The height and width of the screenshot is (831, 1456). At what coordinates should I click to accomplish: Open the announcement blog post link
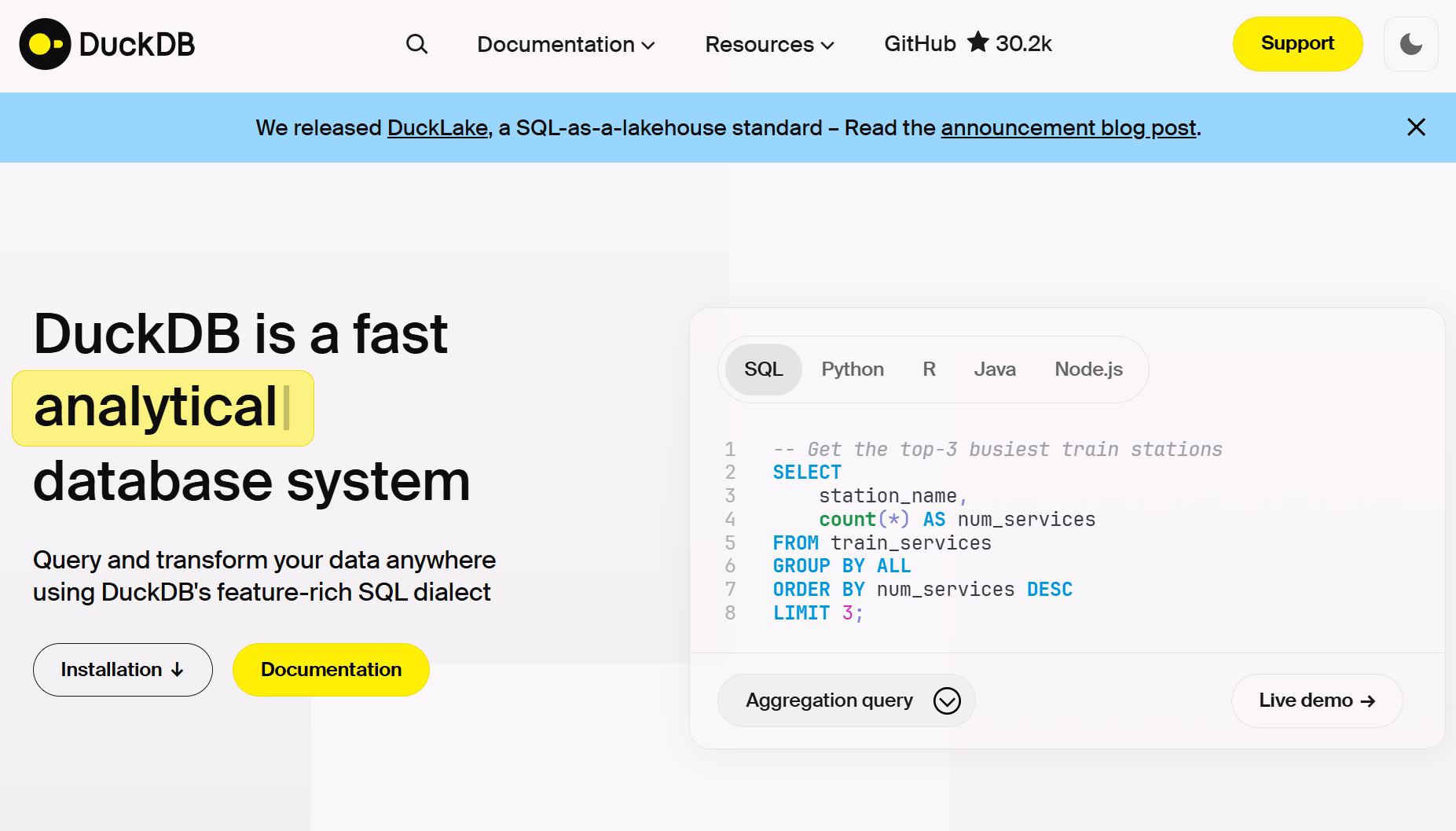tap(1069, 127)
